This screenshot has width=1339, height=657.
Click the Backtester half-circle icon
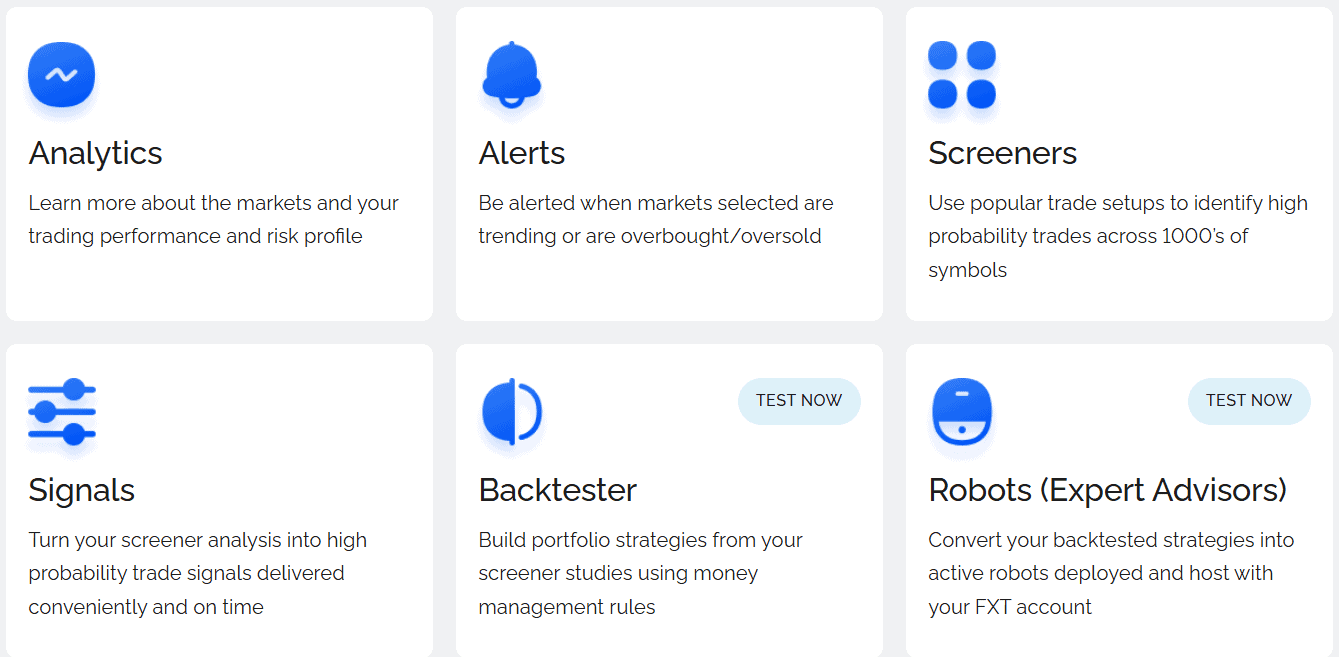tap(511, 411)
